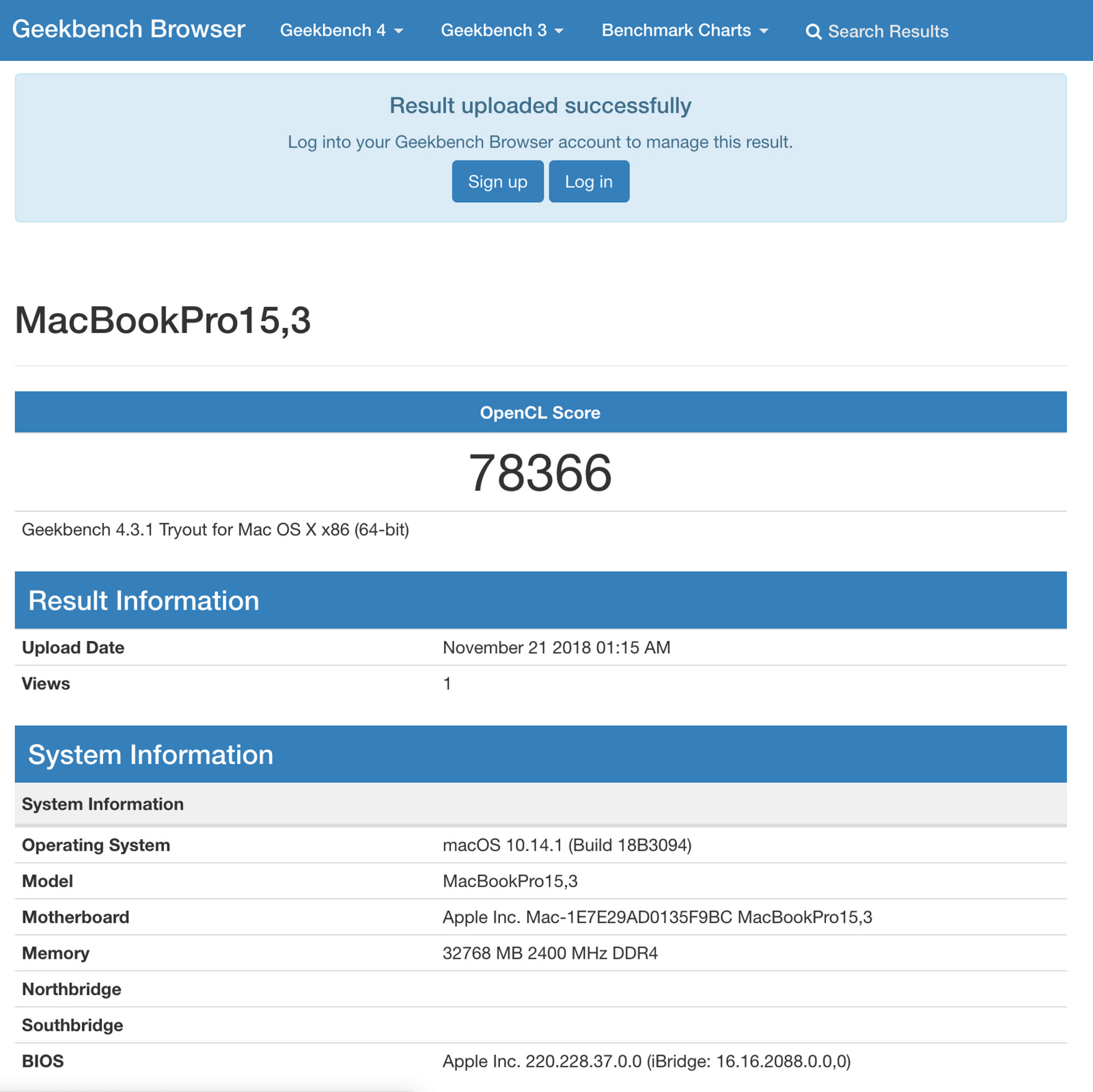Screen dimensions: 1093x1092
Task: Click the BIOS label
Action: [x=43, y=1061]
